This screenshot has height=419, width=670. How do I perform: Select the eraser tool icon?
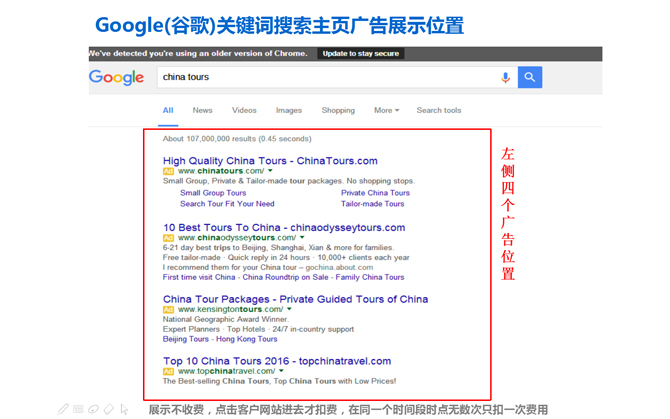coord(109,409)
